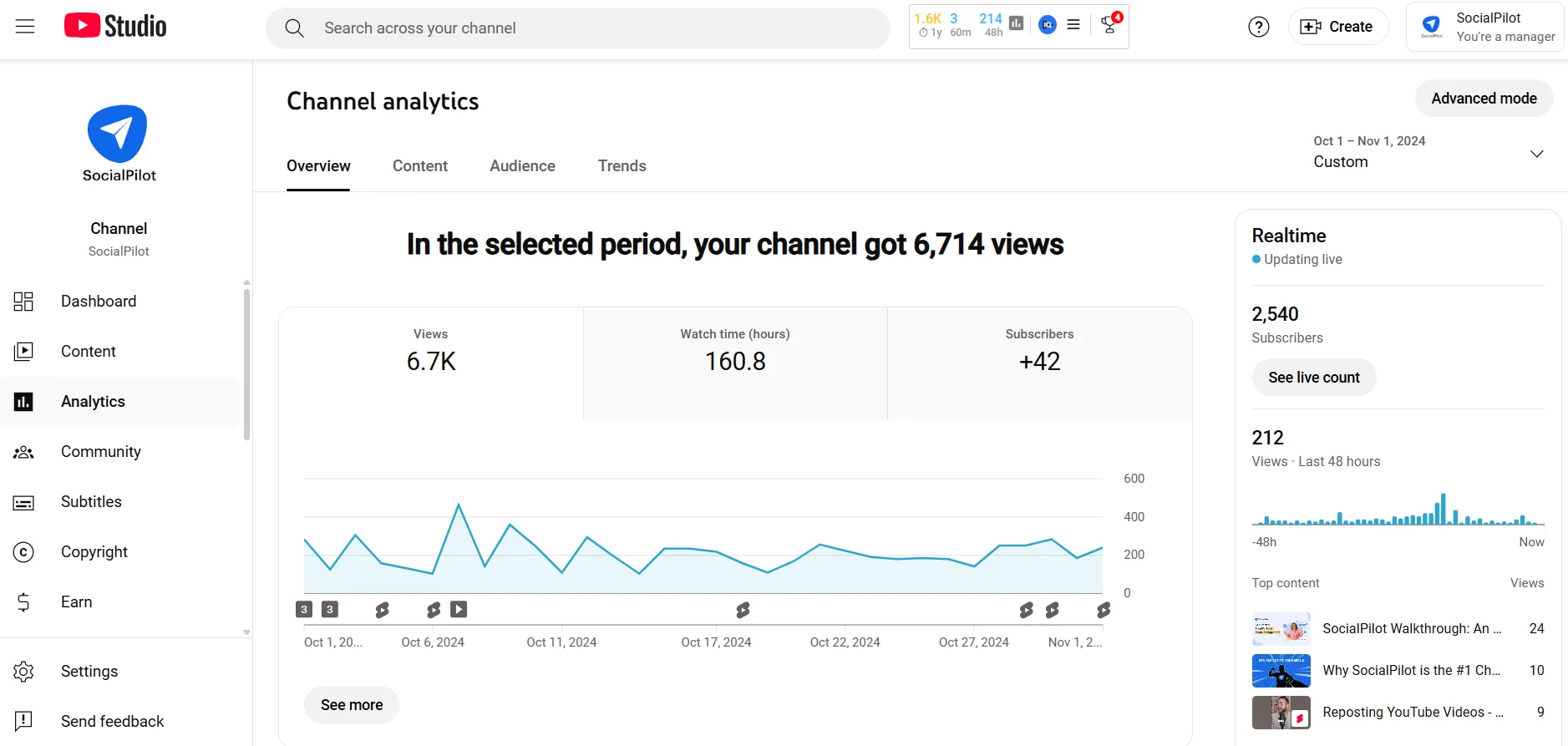The width and height of the screenshot is (1568, 746).
Task: Click the first '3' video marker on Oct 1
Action: click(304, 610)
